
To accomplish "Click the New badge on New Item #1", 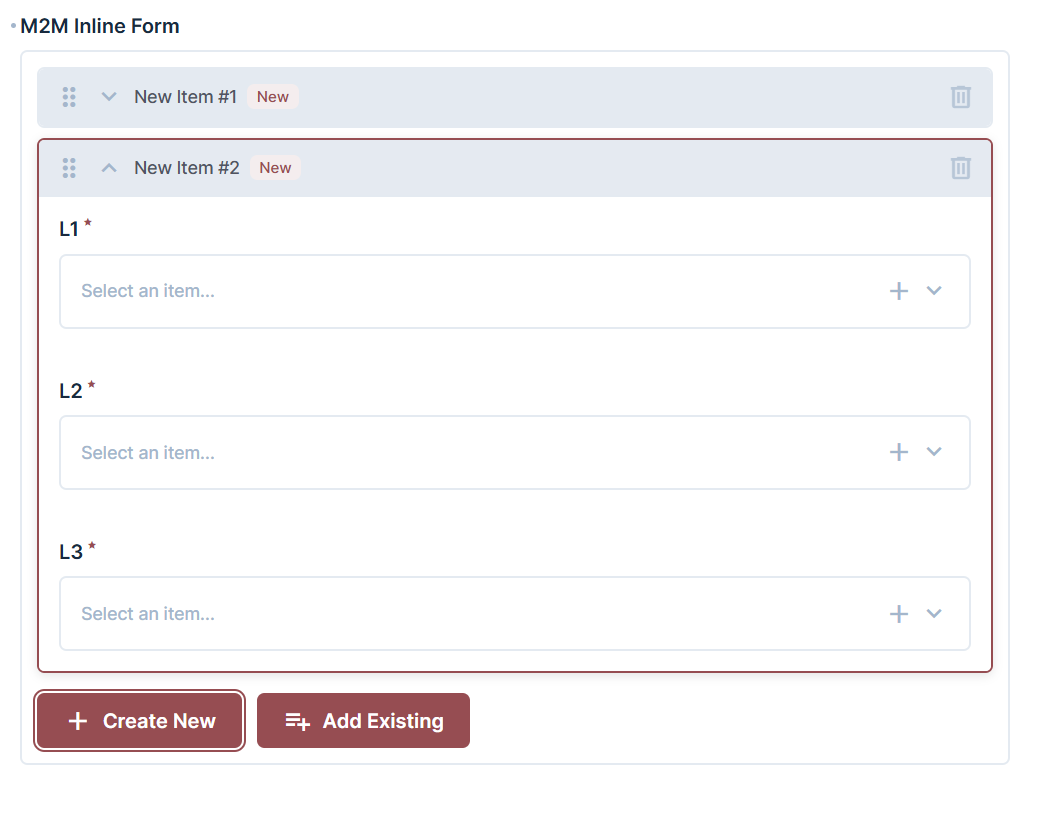I will (272, 96).
